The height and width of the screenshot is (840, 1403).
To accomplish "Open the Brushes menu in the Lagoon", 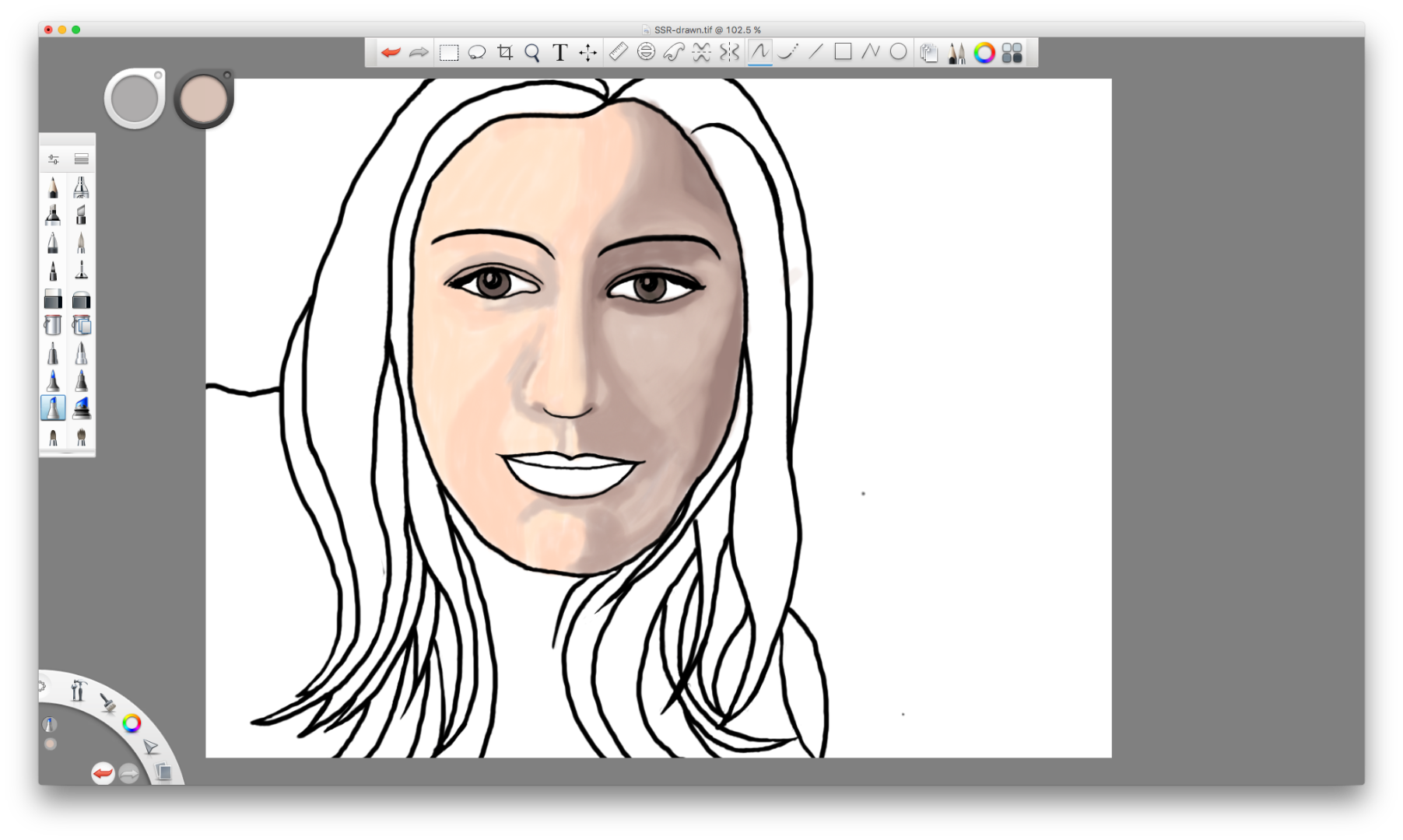I will tap(107, 702).
